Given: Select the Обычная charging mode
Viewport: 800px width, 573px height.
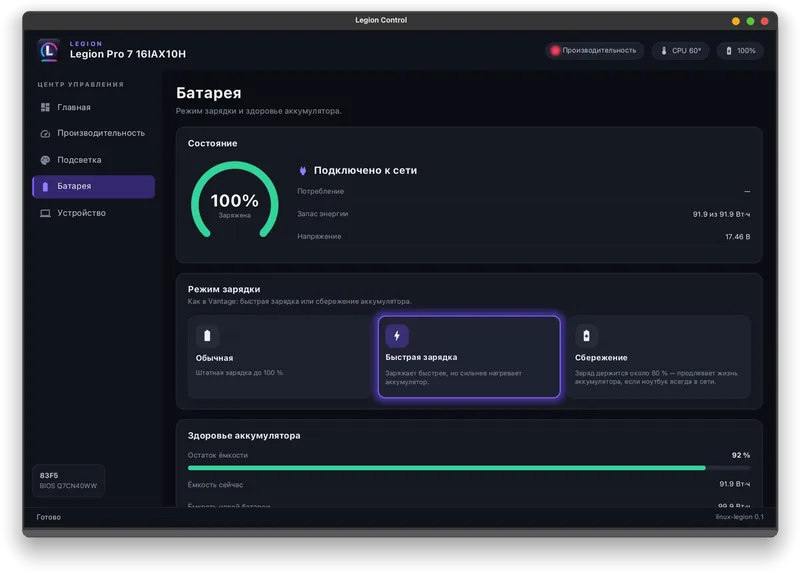Looking at the screenshot, I should (x=280, y=357).
